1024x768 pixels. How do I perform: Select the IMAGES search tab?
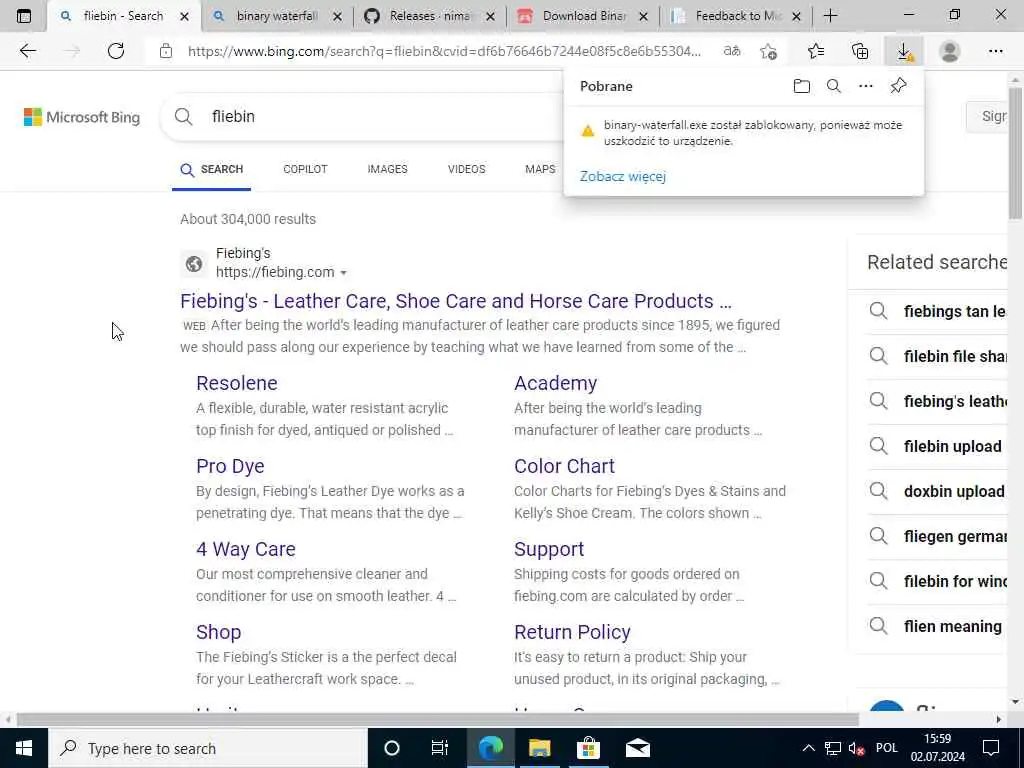click(387, 169)
